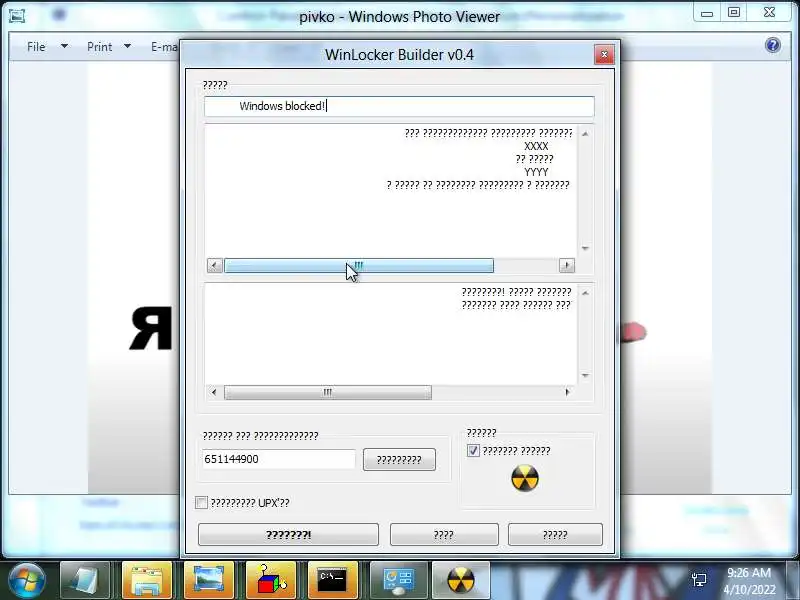This screenshot has width=800, height=600.
Task: Click the network icon in system tray
Action: click(x=699, y=580)
